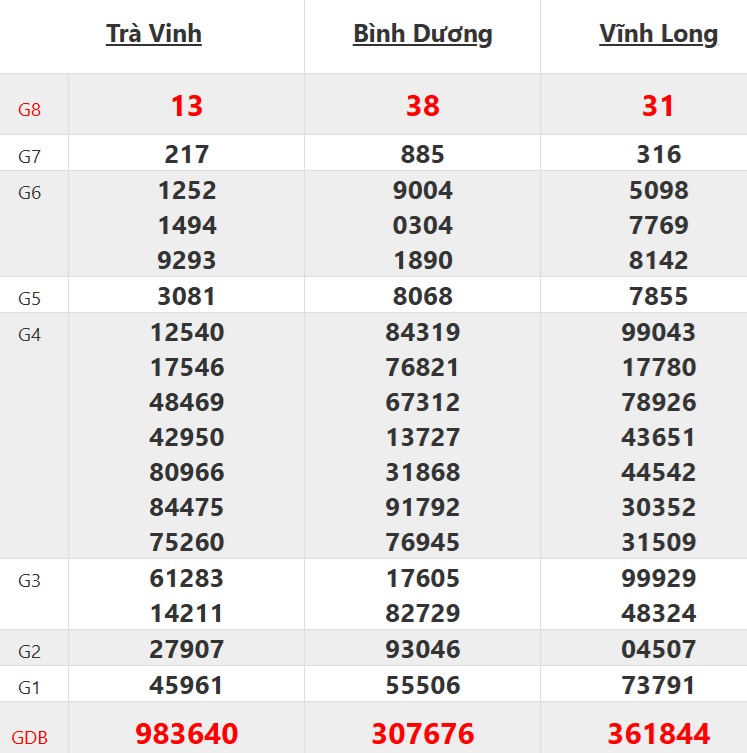Open the Trà Vinh province link
The image size is (747, 753).
click(x=154, y=34)
